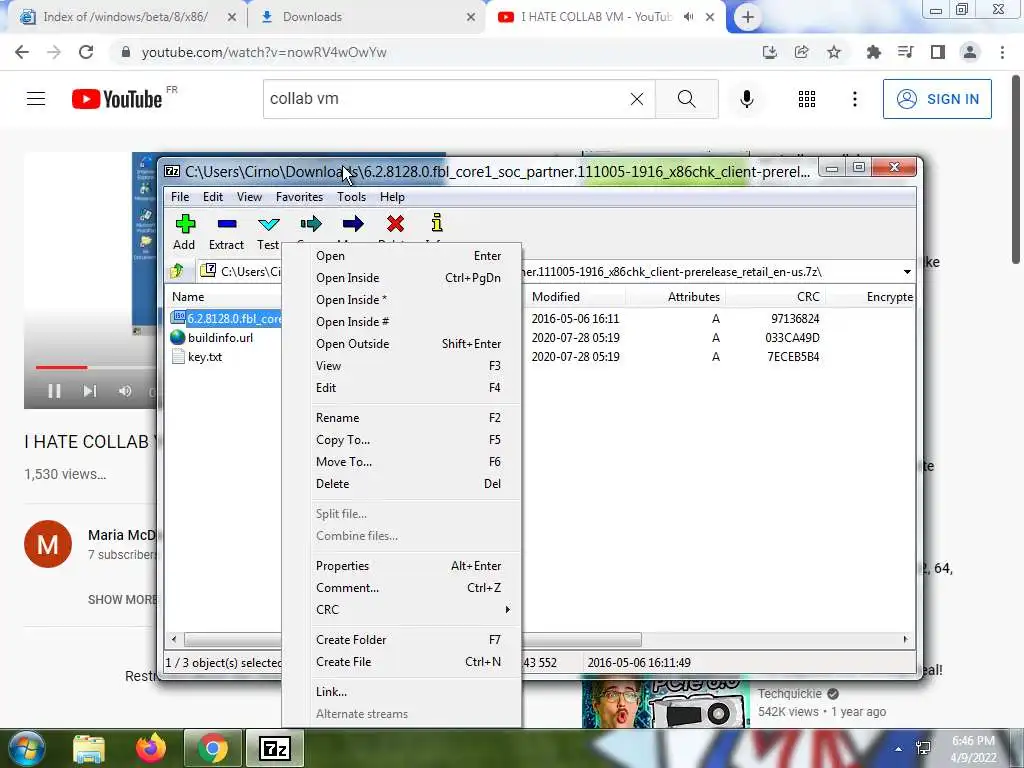
Task: Mute the YouTube tab via speaker icon
Action: [688, 17]
